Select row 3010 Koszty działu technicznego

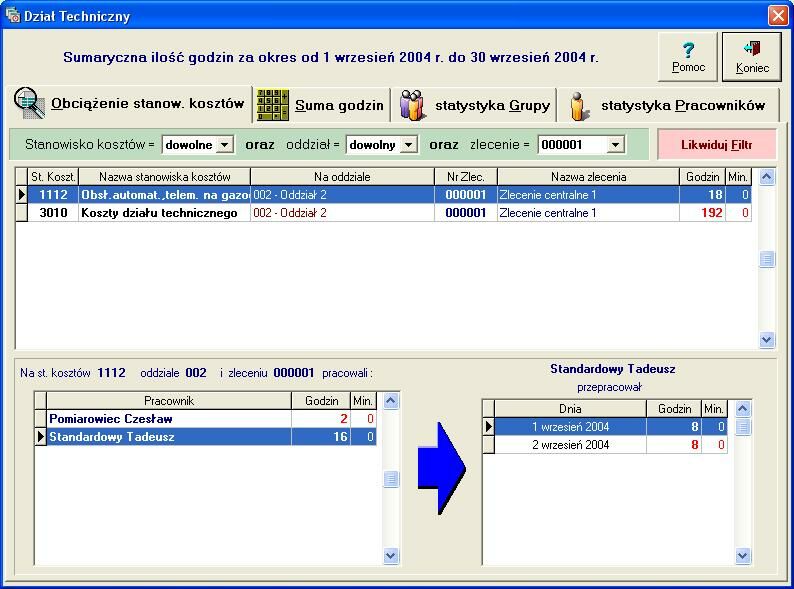[x=383, y=213]
